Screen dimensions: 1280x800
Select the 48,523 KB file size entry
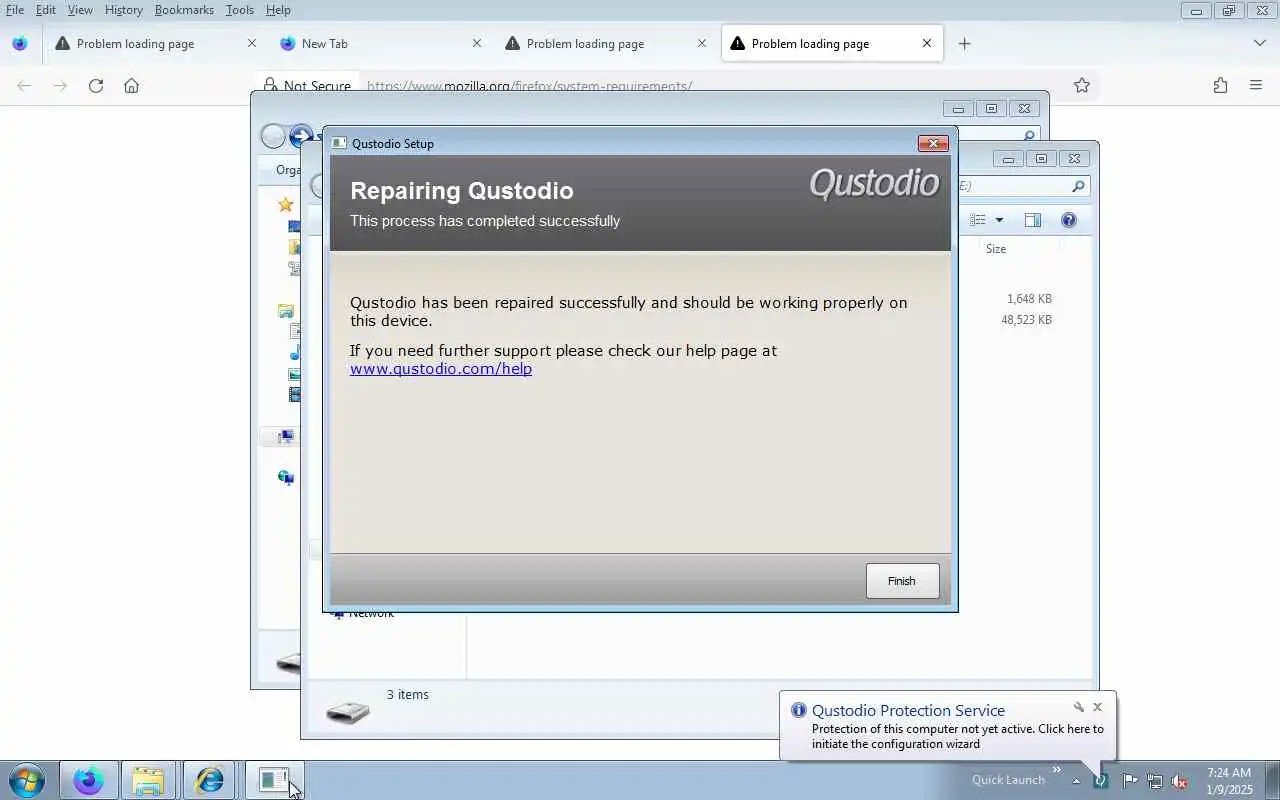click(x=1026, y=320)
